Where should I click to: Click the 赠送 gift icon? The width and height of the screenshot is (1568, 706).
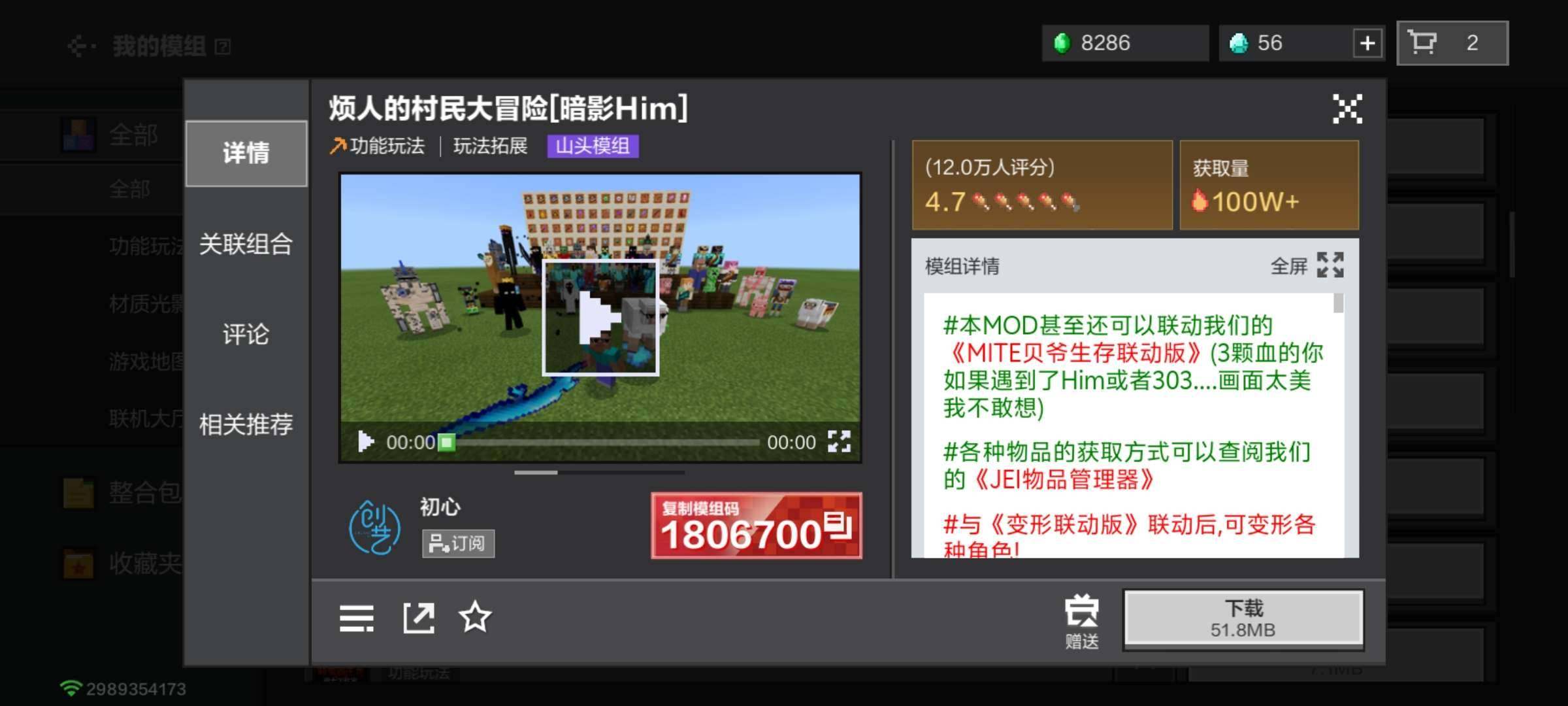[1082, 622]
